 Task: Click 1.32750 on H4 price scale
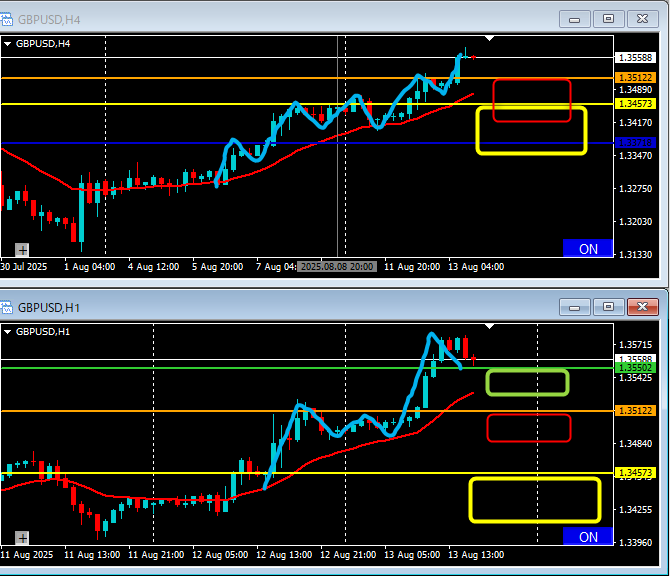pyautogui.click(x=635, y=188)
